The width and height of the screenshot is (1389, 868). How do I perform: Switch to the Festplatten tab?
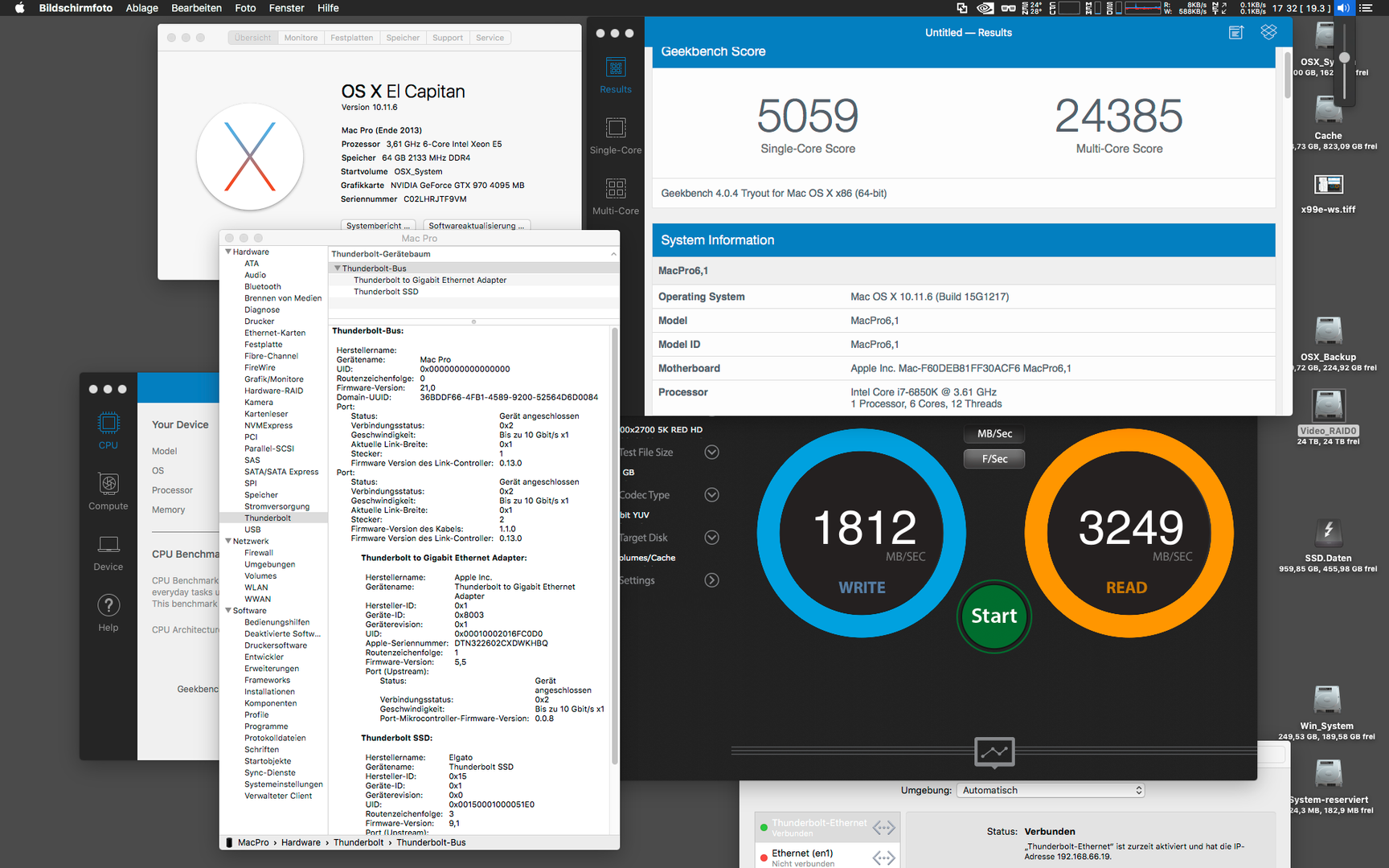click(x=351, y=38)
